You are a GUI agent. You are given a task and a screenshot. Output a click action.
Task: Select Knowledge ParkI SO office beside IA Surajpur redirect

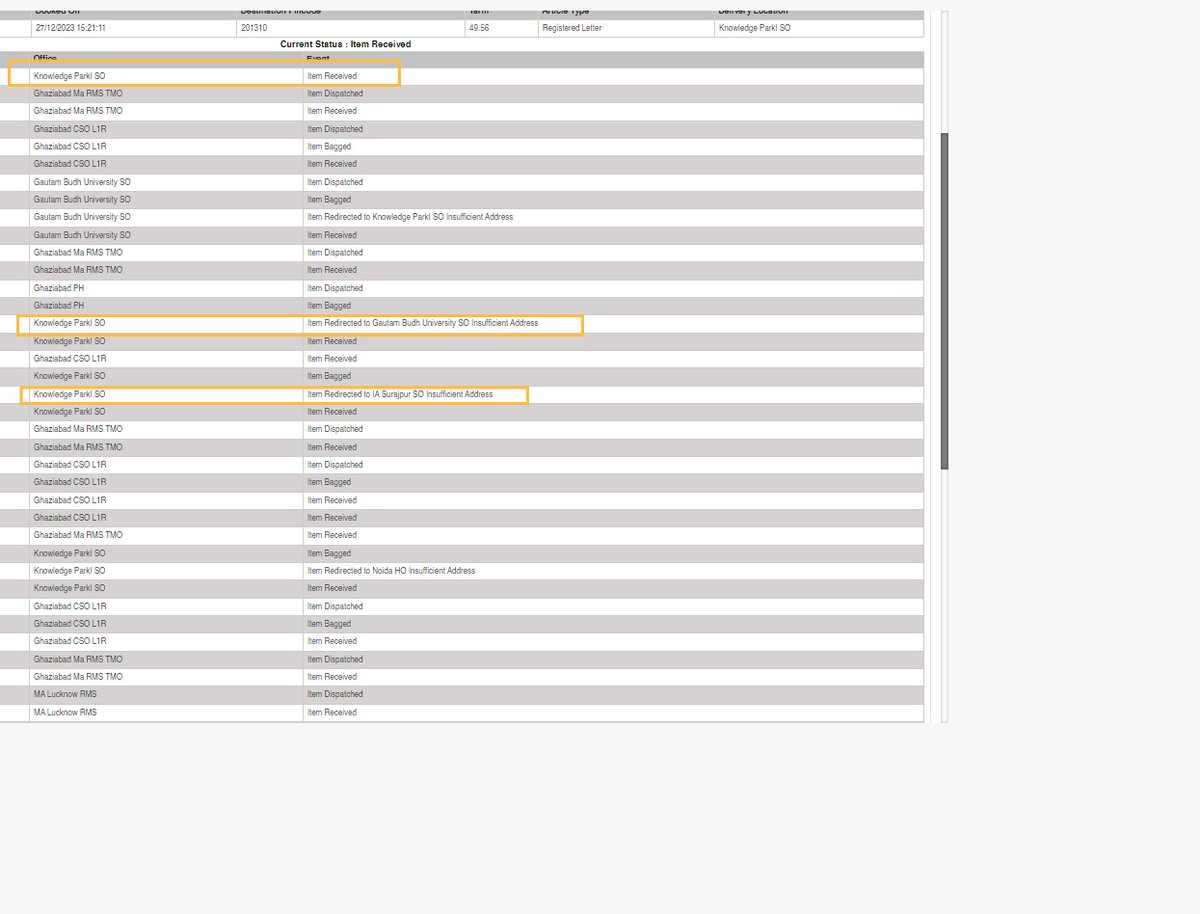(x=69, y=394)
